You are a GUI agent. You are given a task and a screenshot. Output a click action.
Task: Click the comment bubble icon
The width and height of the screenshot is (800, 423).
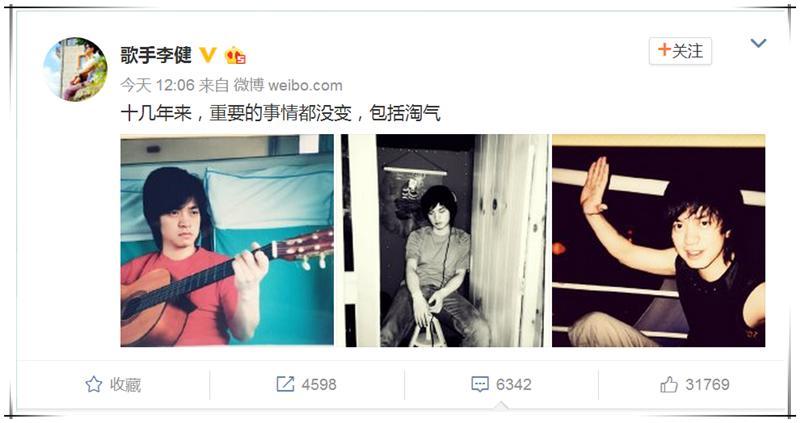pos(480,384)
